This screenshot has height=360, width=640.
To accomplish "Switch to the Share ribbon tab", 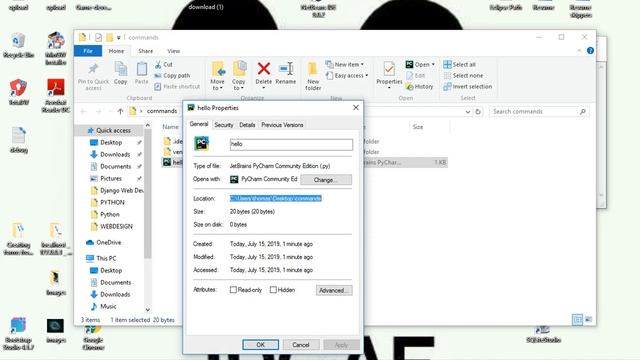I will [x=145, y=51].
